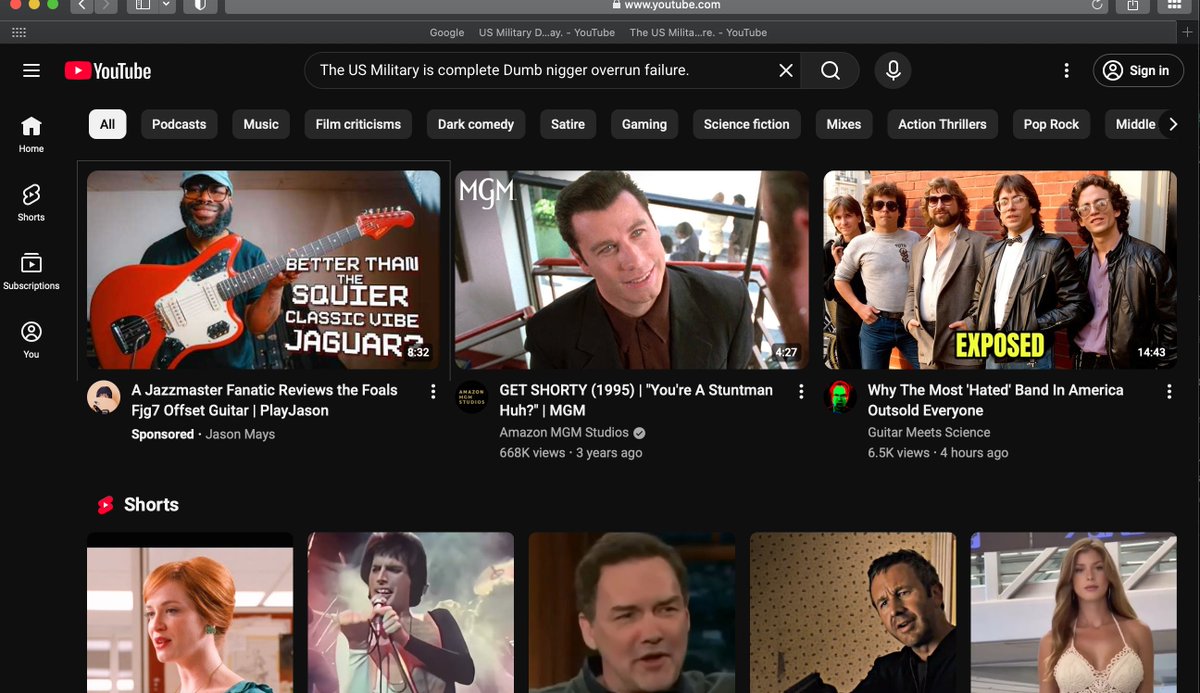Image resolution: width=1200 pixels, height=693 pixels.
Task: Choose the Gaming chip
Action: click(644, 124)
